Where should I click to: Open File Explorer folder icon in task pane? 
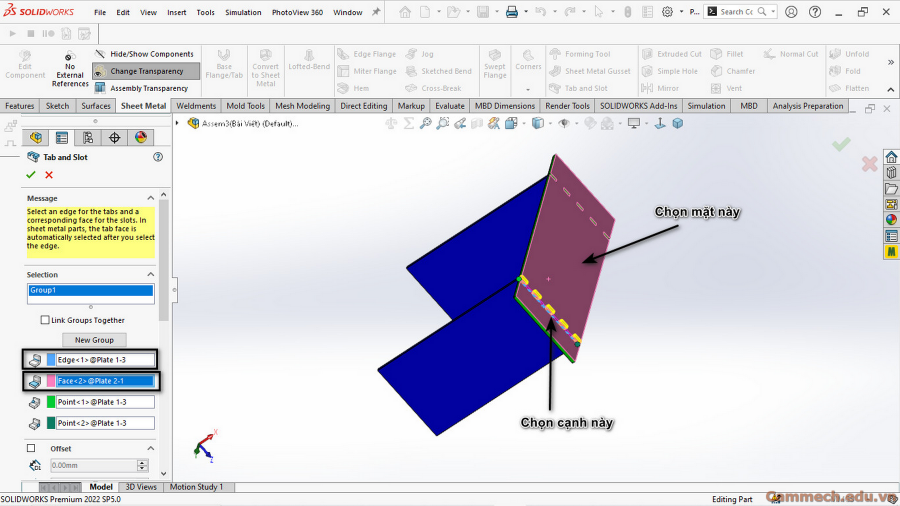click(891, 189)
